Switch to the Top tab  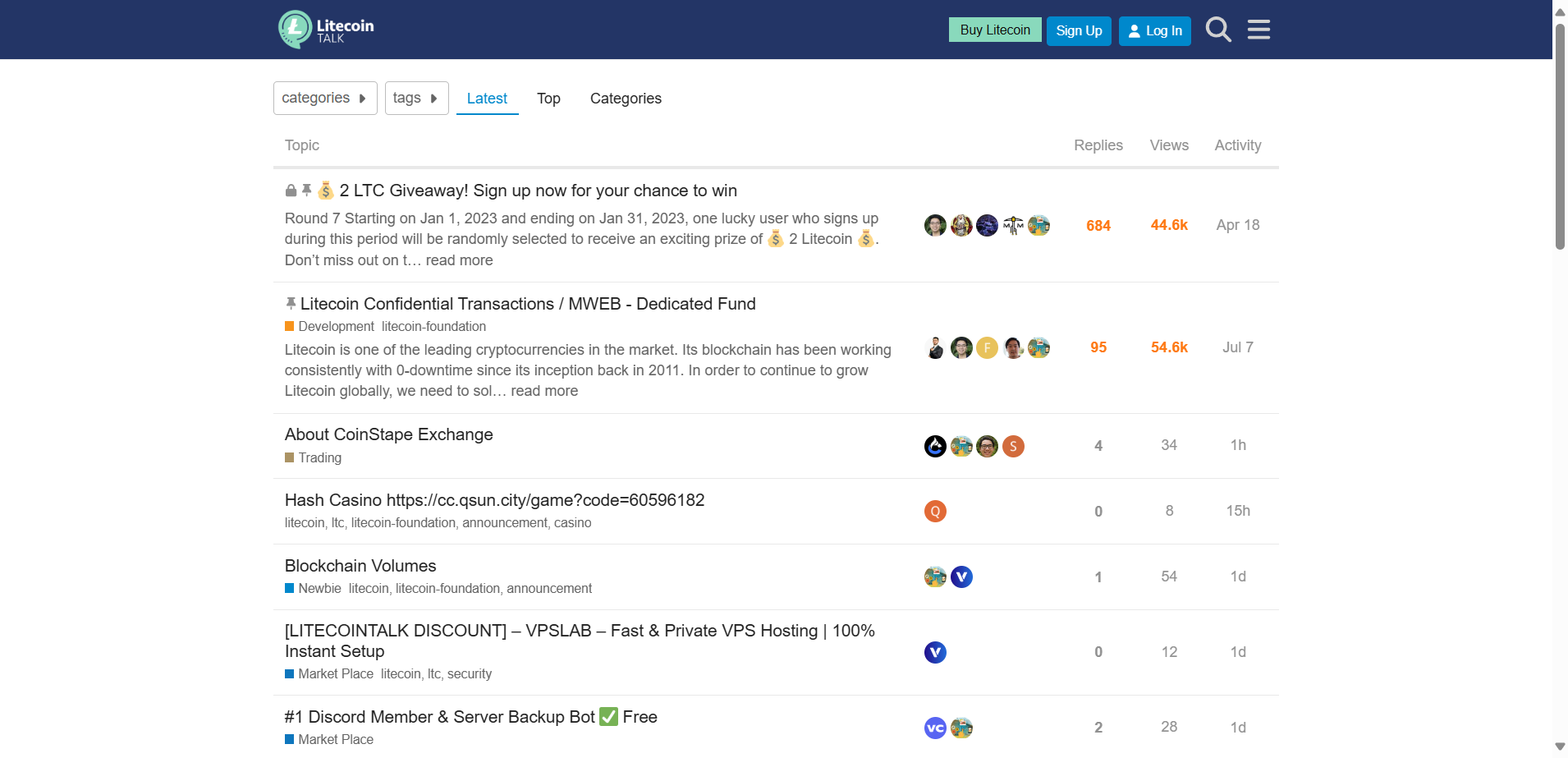(x=548, y=99)
